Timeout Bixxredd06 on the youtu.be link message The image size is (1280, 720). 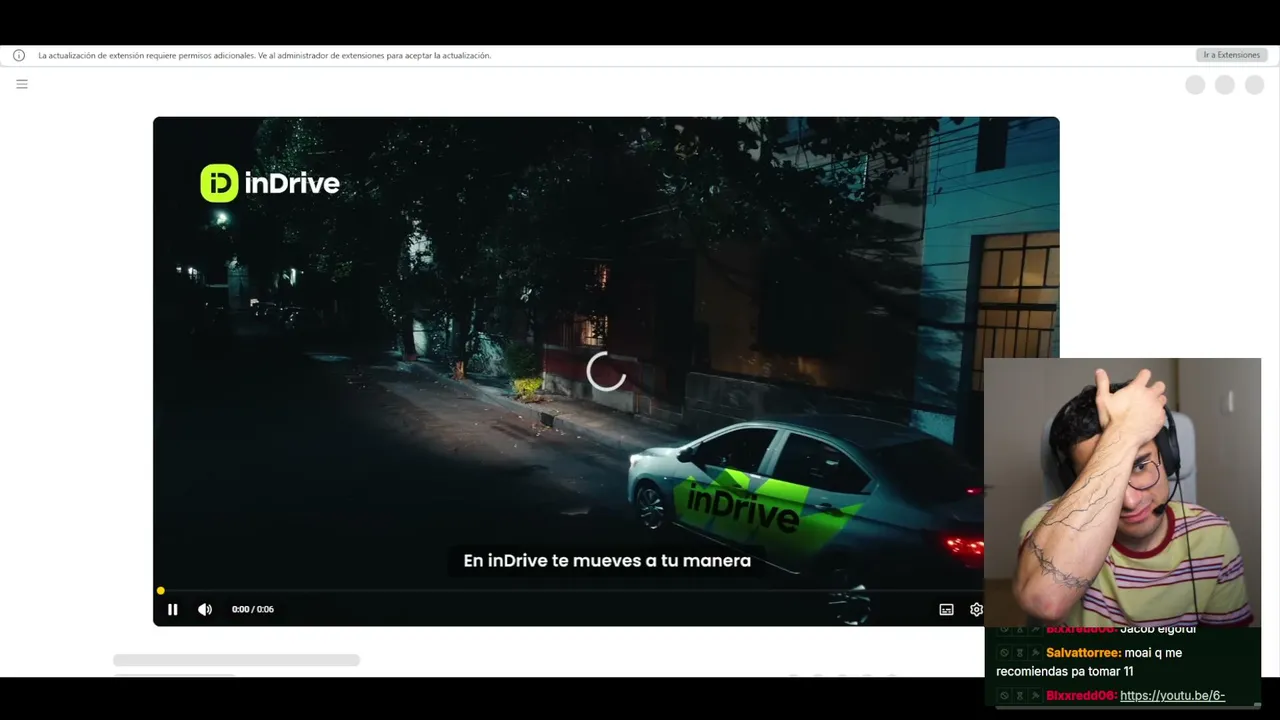1020,696
